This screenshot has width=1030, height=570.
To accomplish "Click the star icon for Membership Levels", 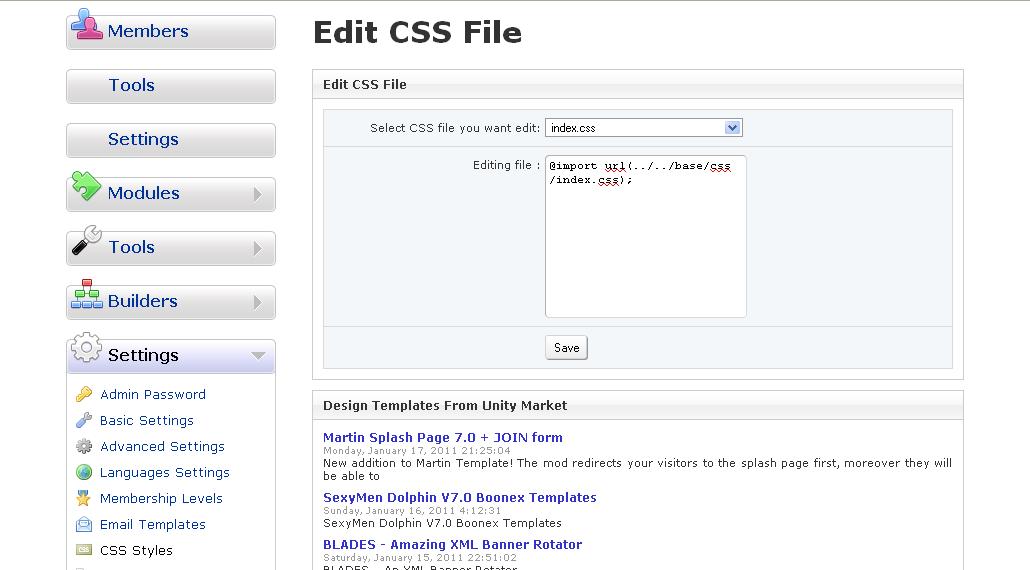I will point(84,499).
